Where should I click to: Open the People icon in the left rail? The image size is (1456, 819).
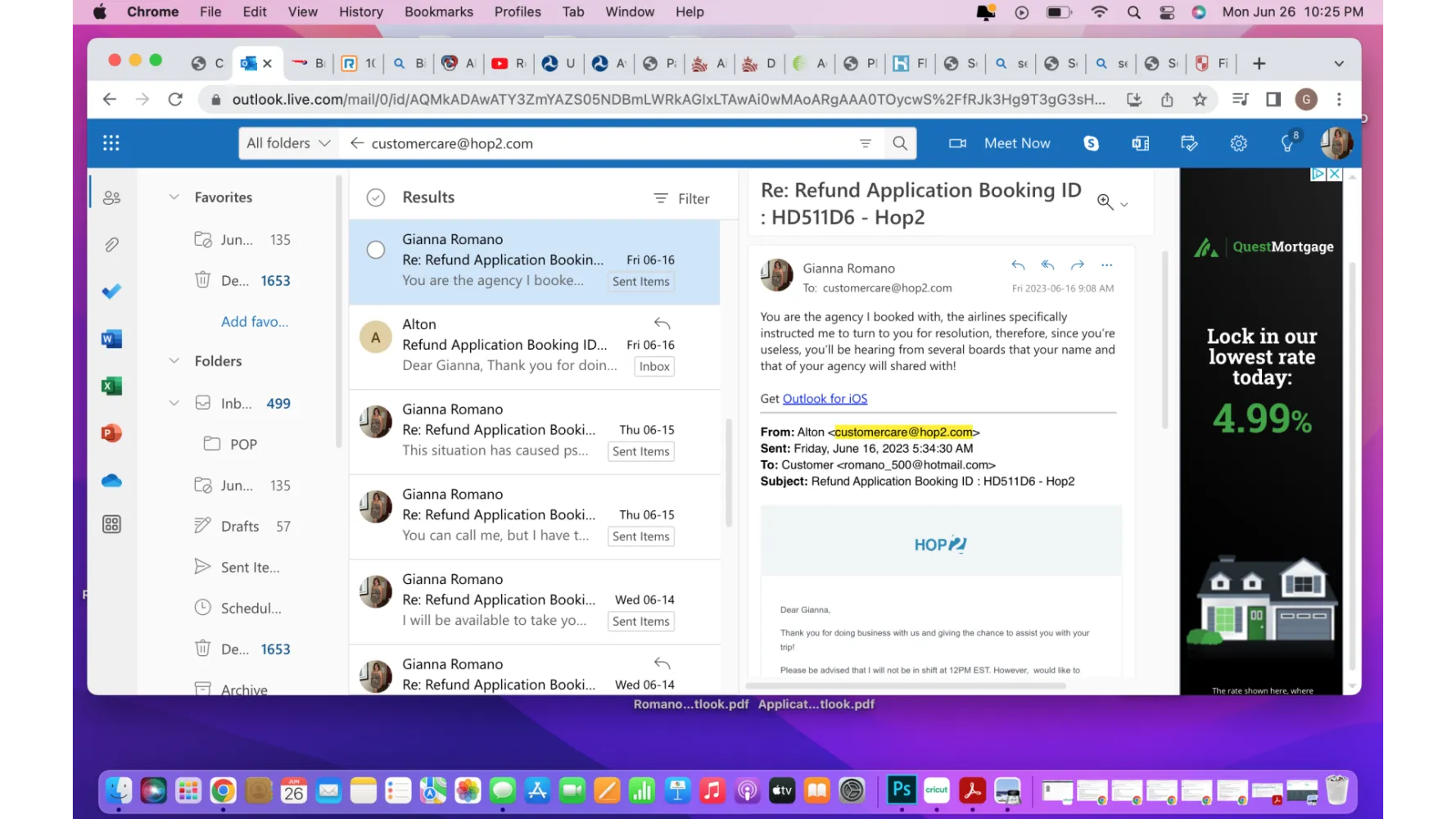pyautogui.click(x=111, y=197)
